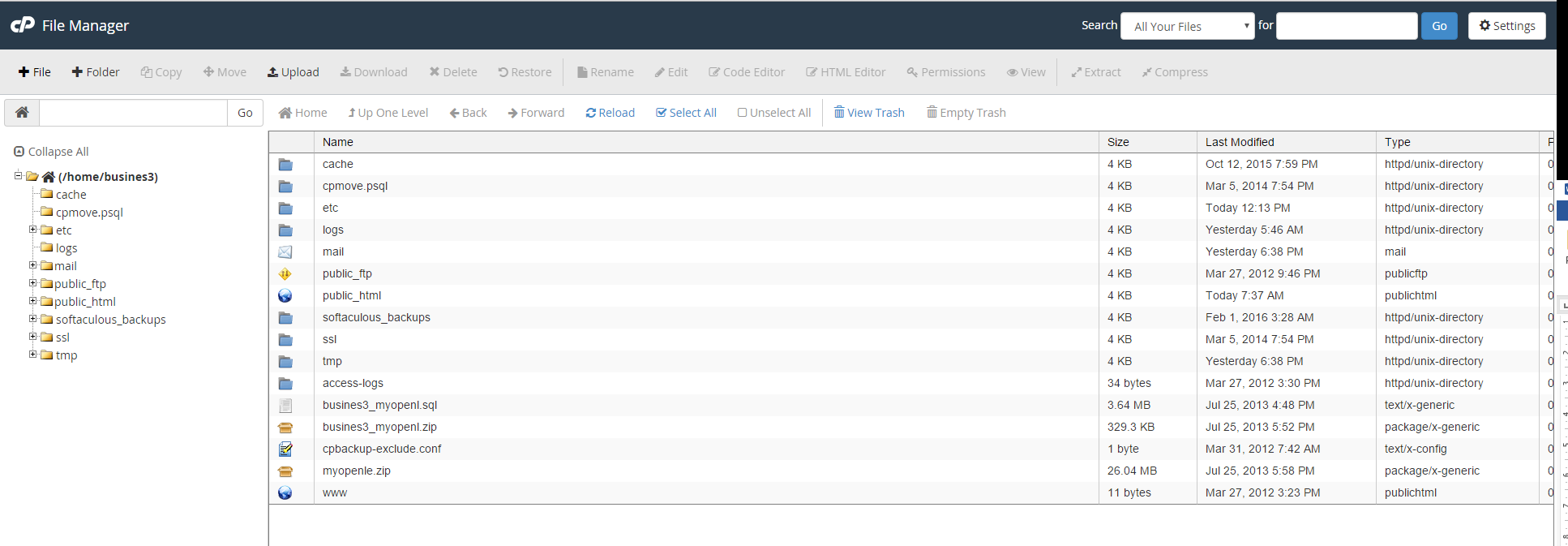
Task: Reload the file list
Action: coord(610,113)
